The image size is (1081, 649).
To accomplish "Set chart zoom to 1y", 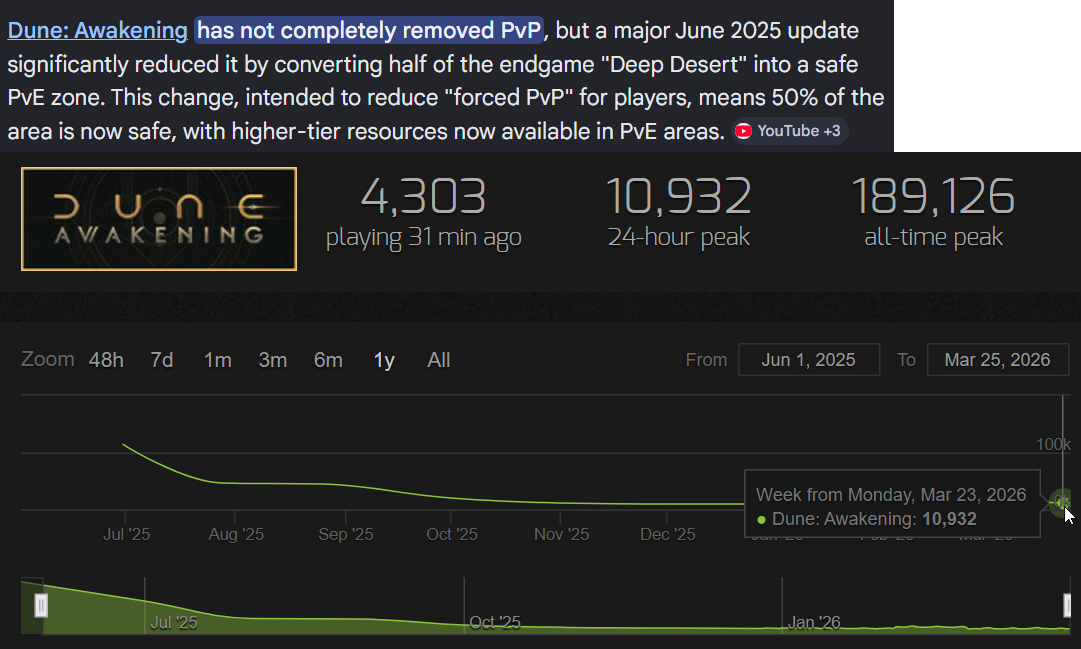I will point(384,360).
